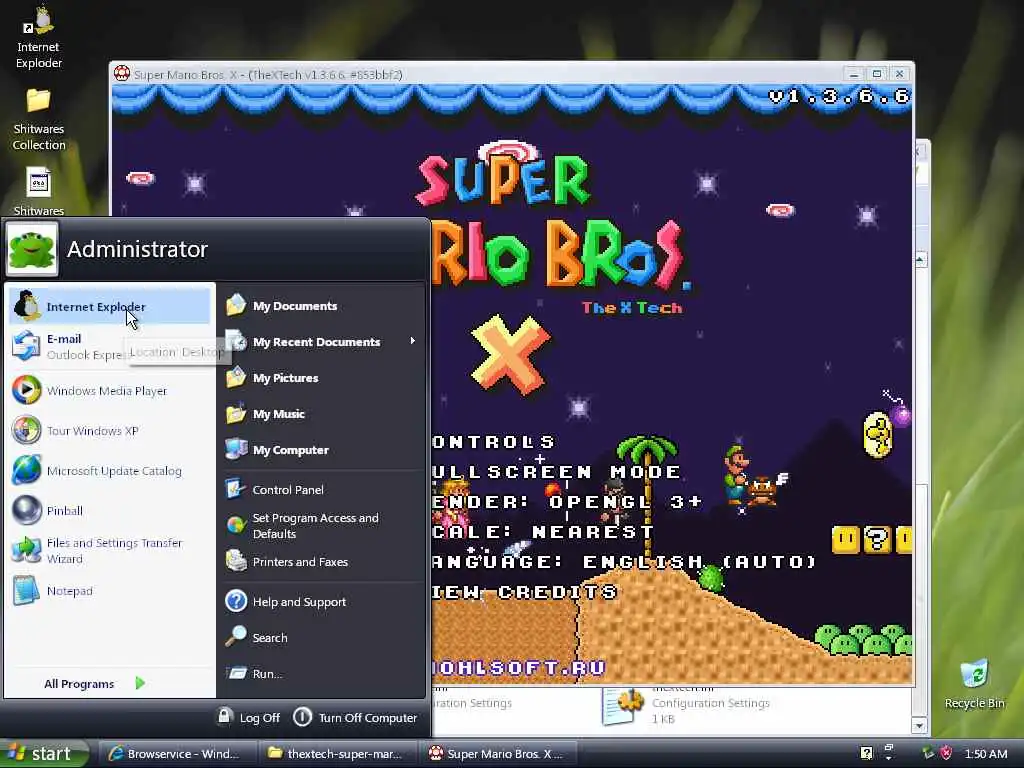Expand All Programs list
The width and height of the screenshot is (1024, 768).
click(x=95, y=684)
